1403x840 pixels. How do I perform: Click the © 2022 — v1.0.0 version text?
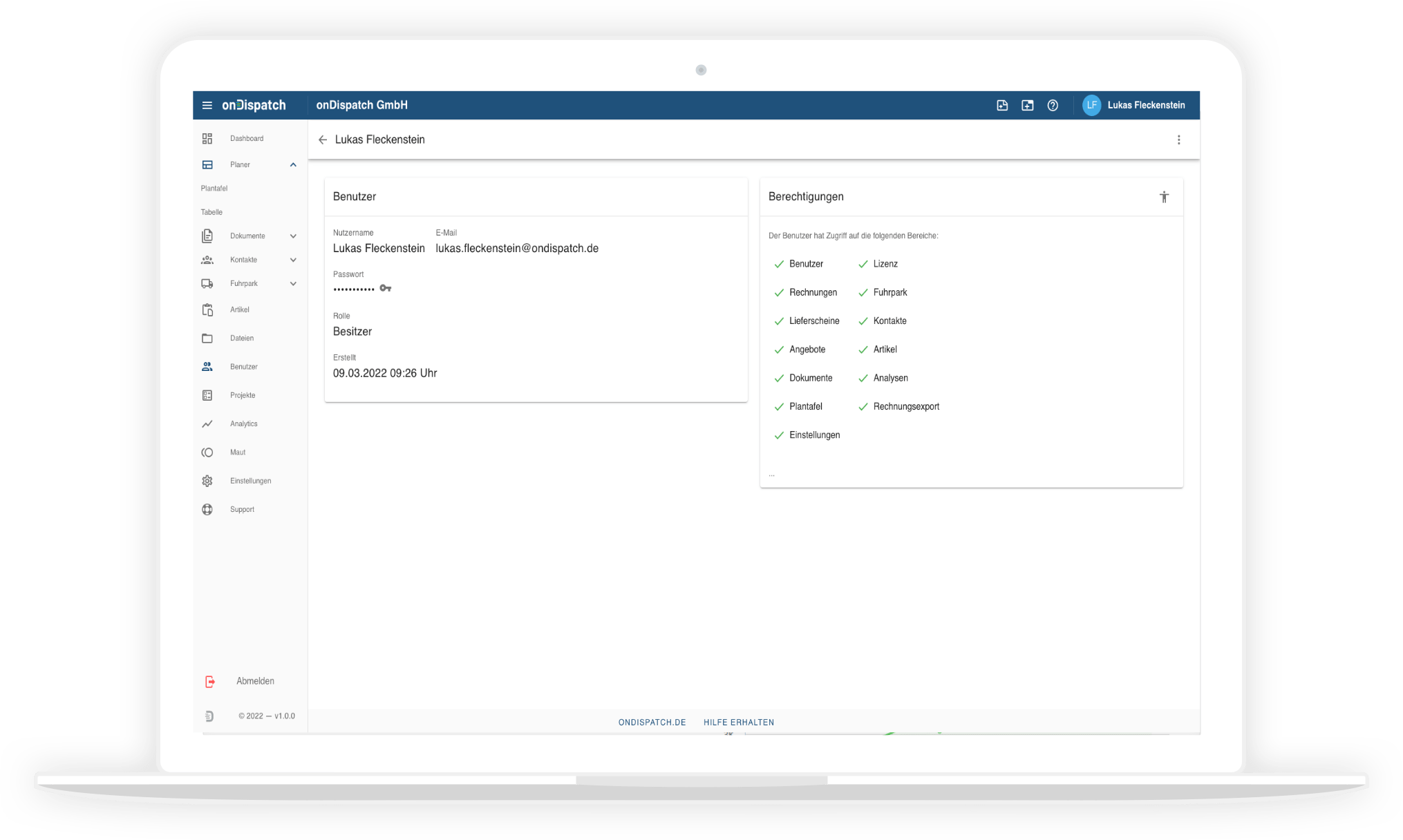(x=267, y=716)
